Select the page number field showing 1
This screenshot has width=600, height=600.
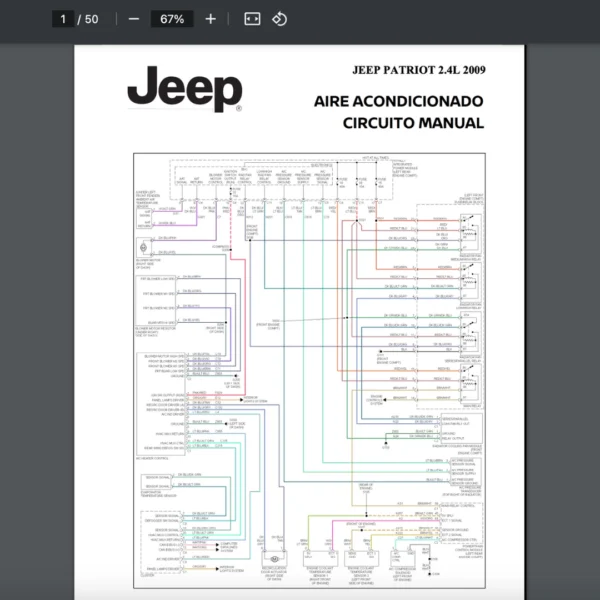point(63,19)
